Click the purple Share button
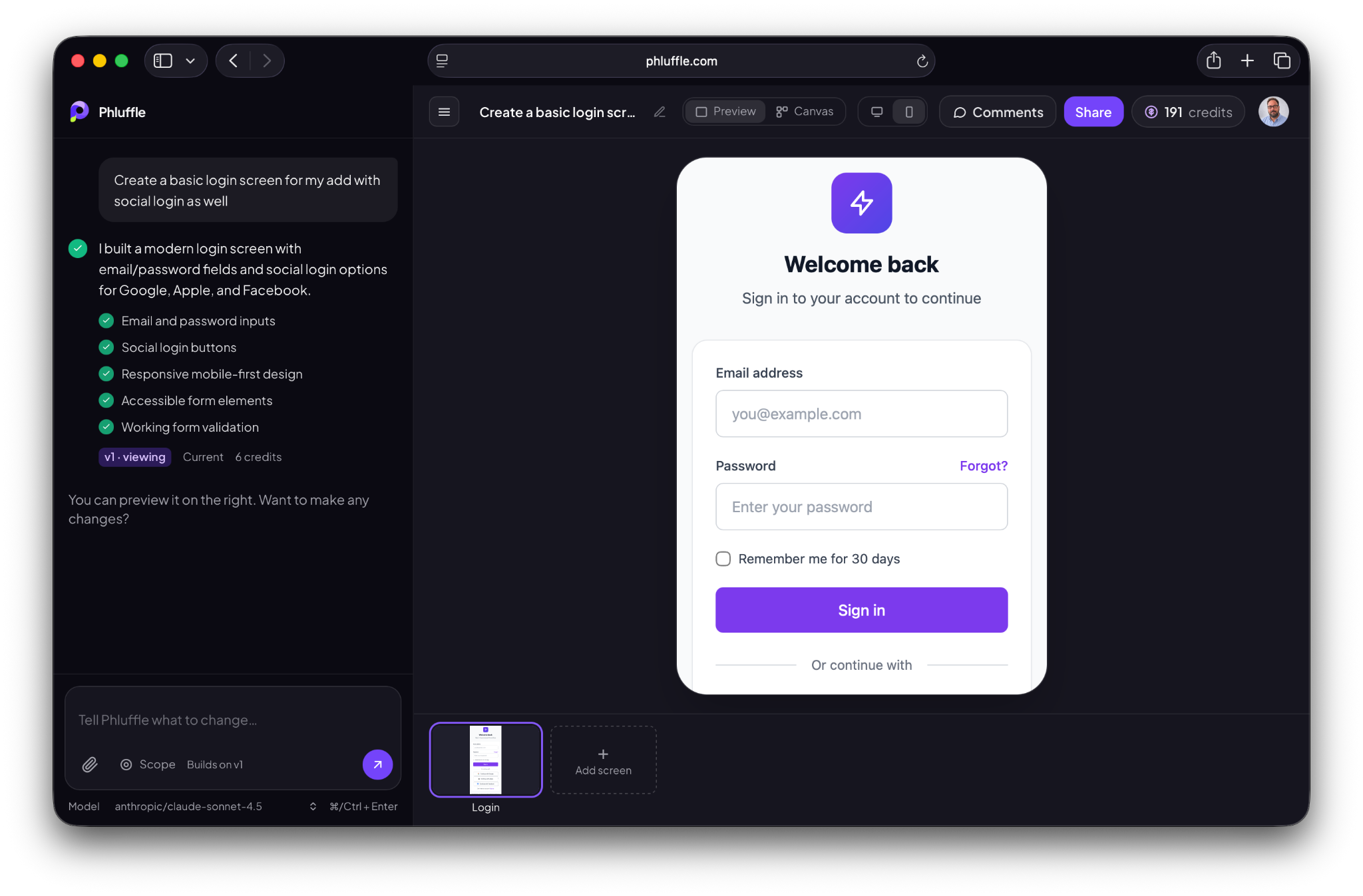 pyautogui.click(x=1093, y=112)
